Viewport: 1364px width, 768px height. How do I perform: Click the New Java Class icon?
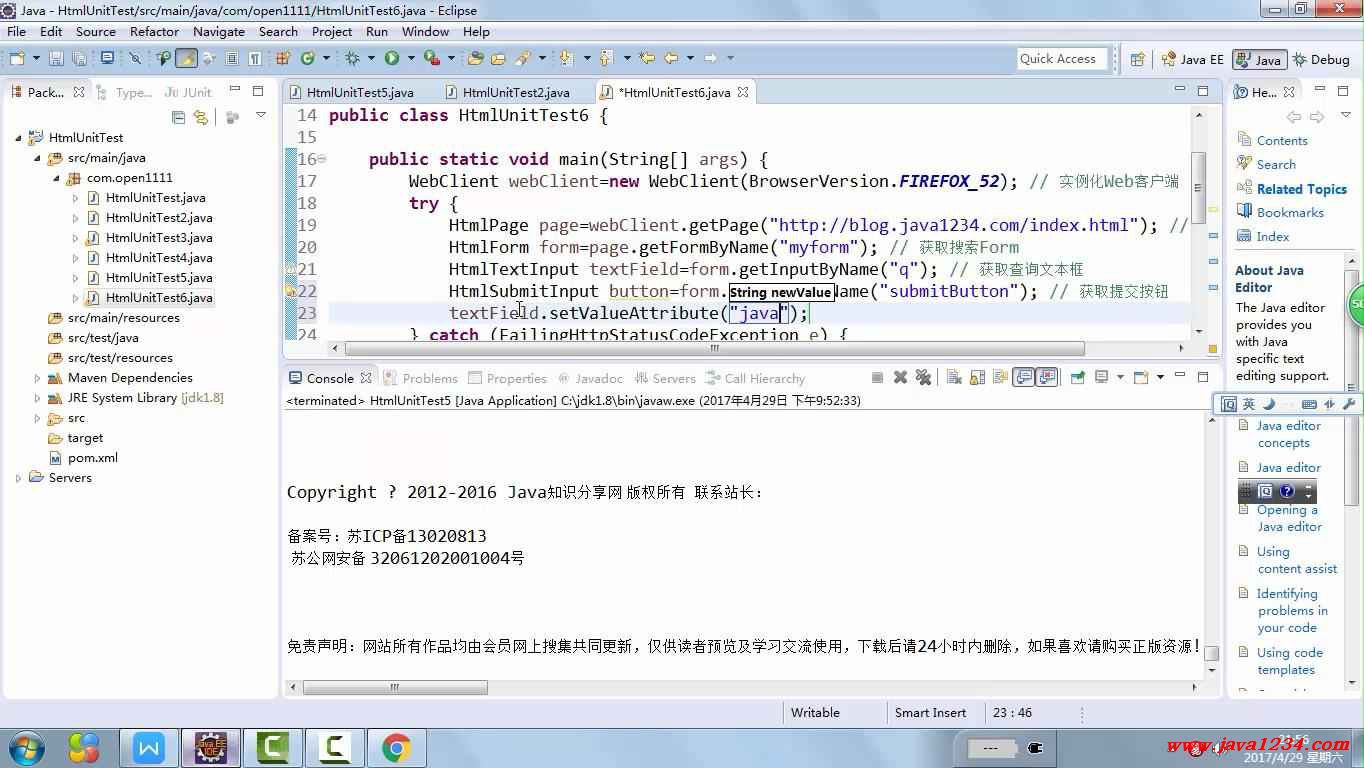308,59
